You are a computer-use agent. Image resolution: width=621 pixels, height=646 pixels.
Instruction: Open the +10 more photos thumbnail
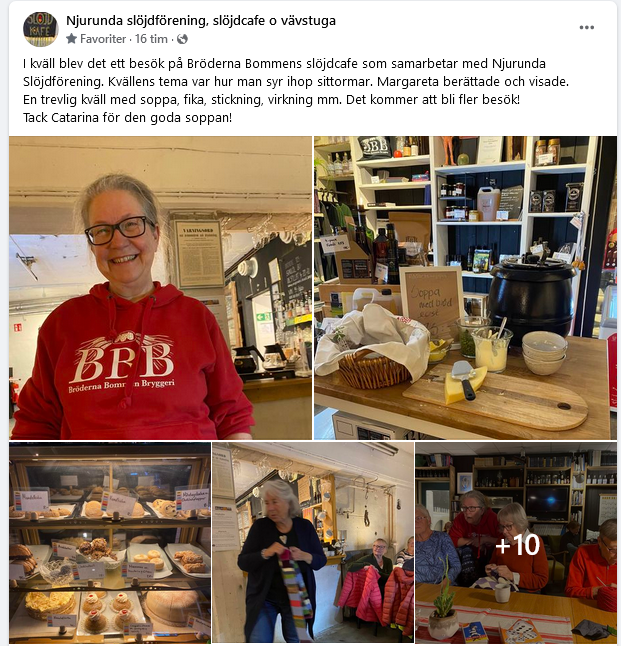tap(516, 543)
